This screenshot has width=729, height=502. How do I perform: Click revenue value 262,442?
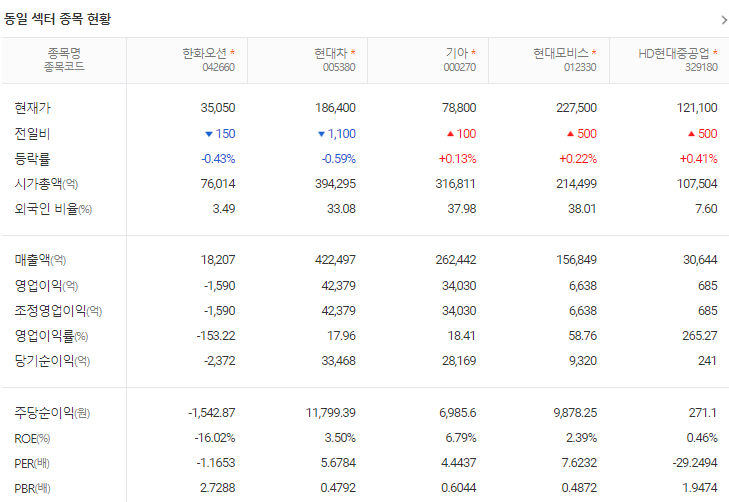coord(456,260)
